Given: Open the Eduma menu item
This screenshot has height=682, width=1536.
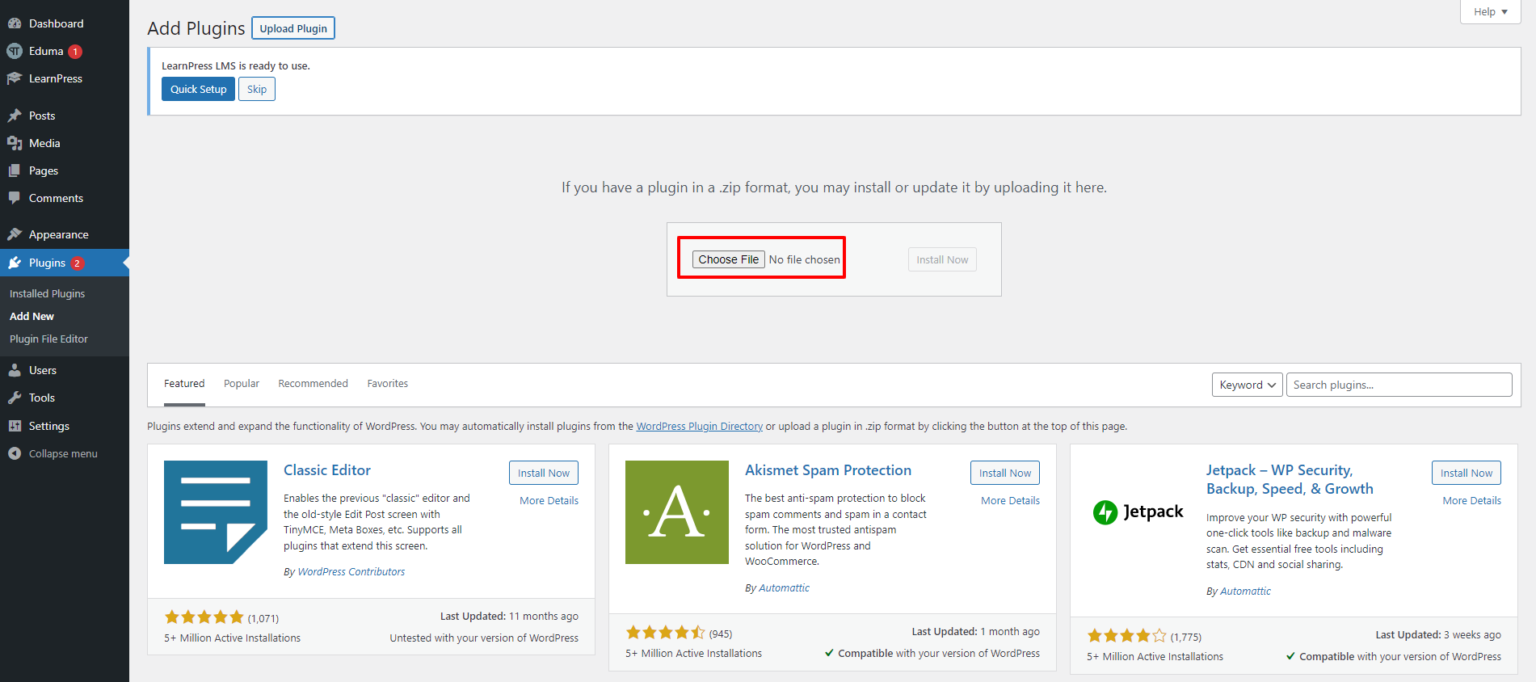Looking at the screenshot, I should click(64, 51).
